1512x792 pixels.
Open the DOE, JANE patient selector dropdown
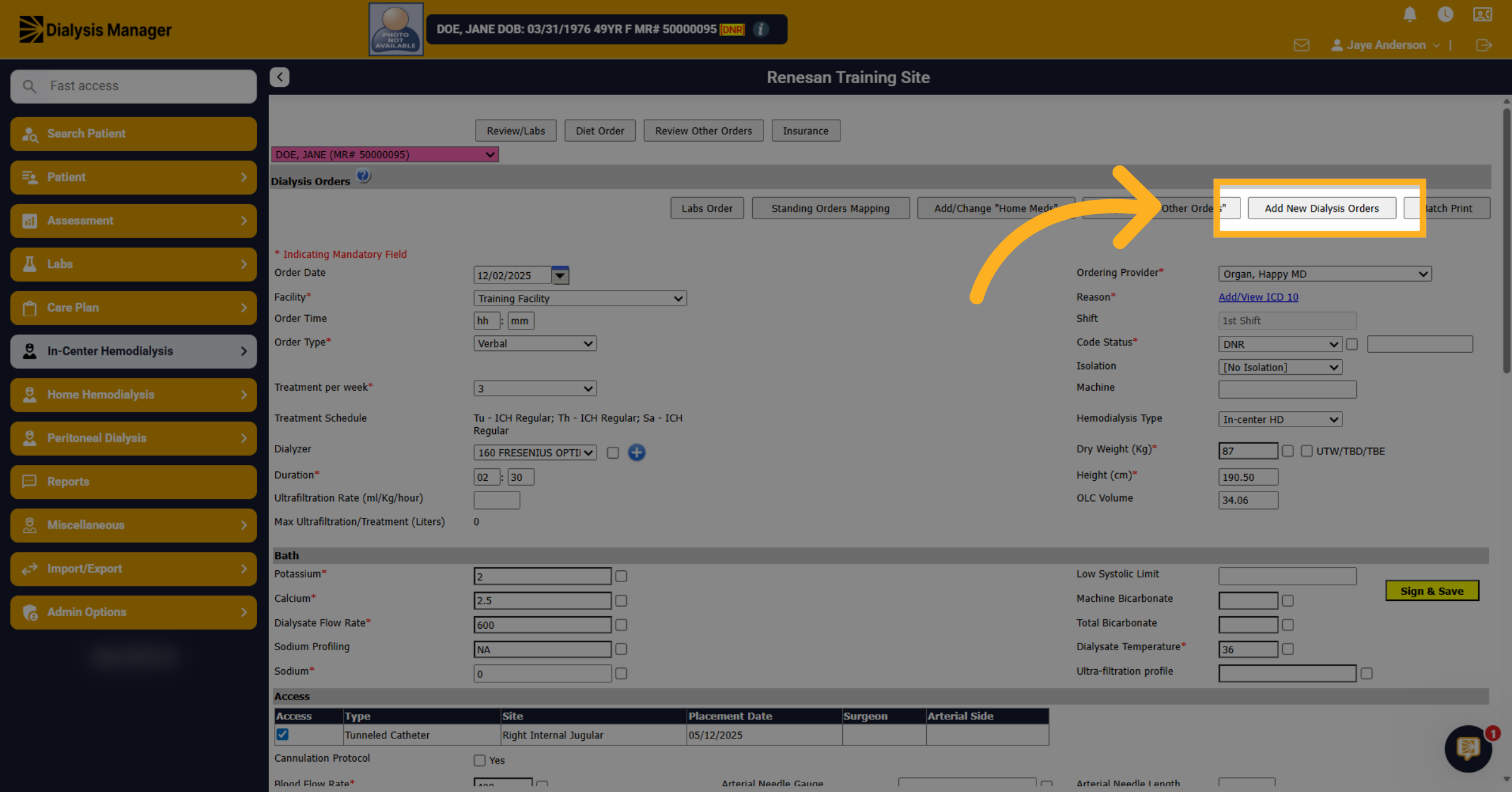[385, 154]
